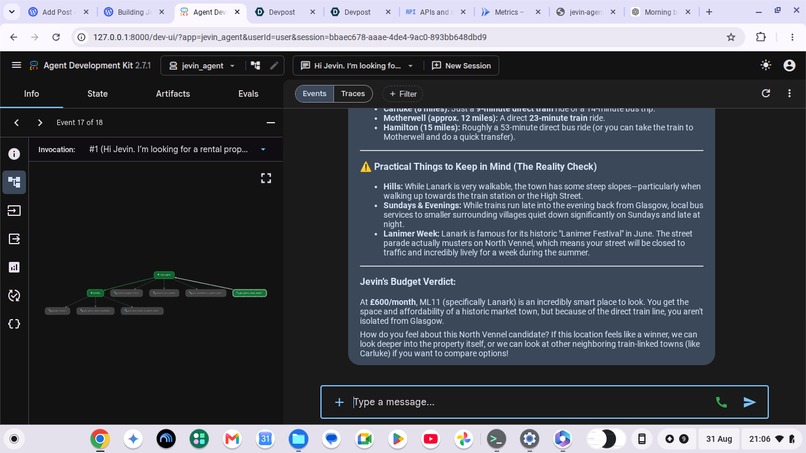The height and width of the screenshot is (453, 806).
Task: Click the highlighted rightmost green tool node
Action: 249,293
